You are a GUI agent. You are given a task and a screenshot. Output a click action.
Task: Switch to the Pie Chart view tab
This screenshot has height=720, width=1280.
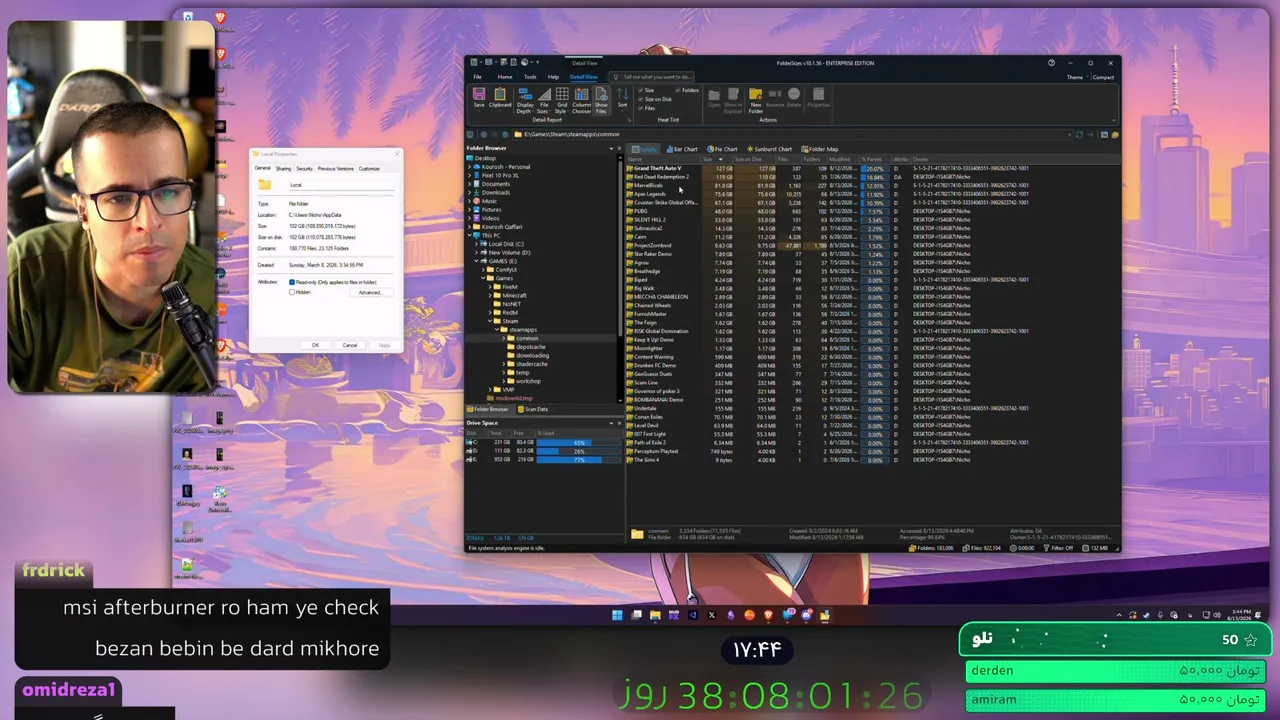[722, 149]
